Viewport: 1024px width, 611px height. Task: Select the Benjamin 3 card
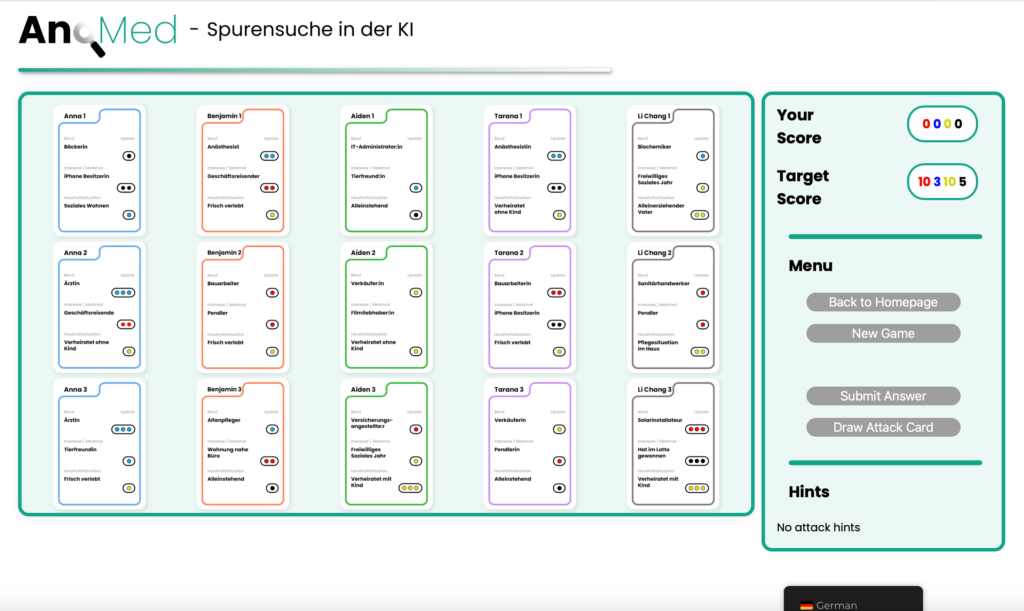[x=243, y=443]
